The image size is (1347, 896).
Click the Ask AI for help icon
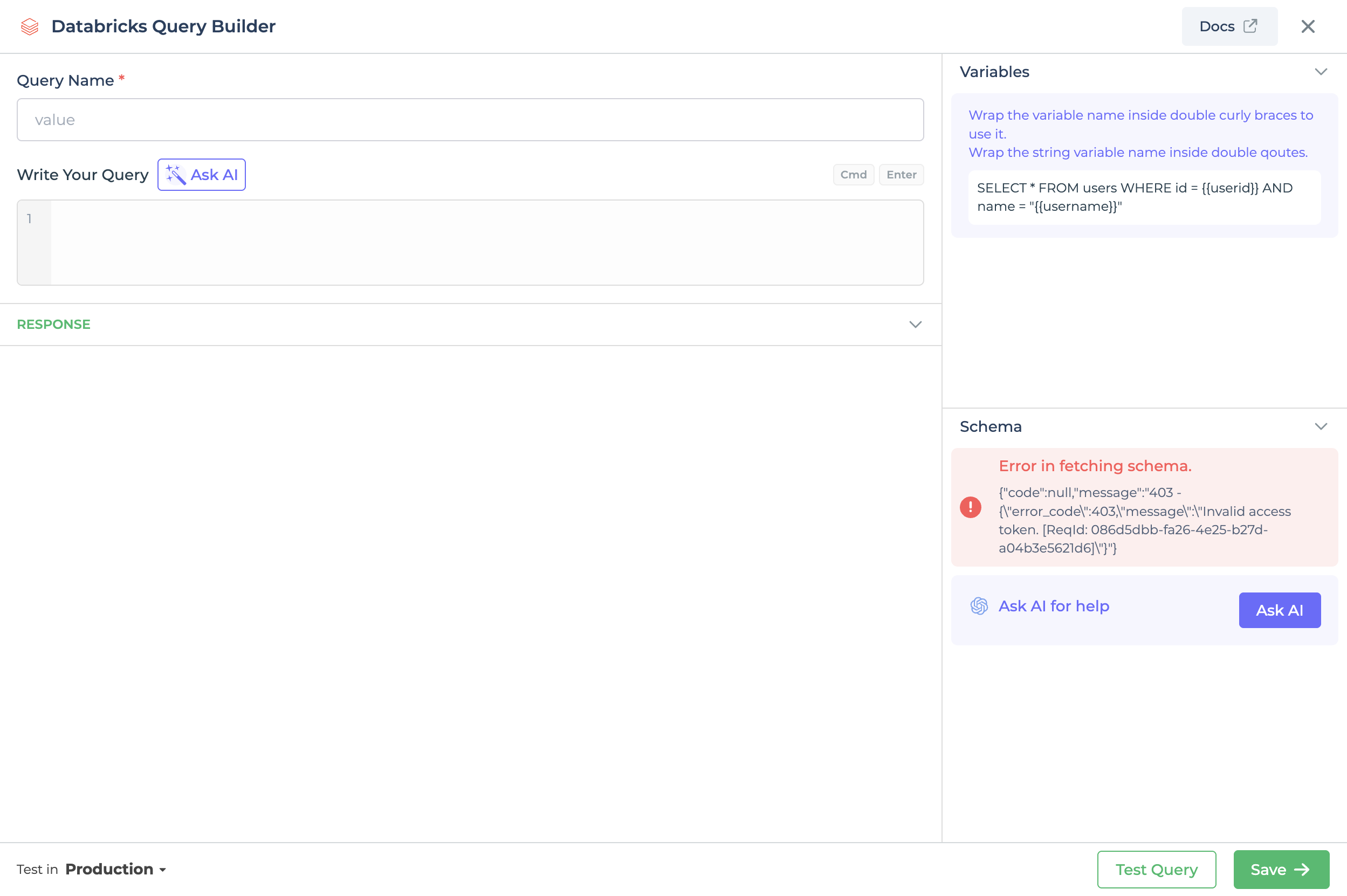(x=978, y=606)
